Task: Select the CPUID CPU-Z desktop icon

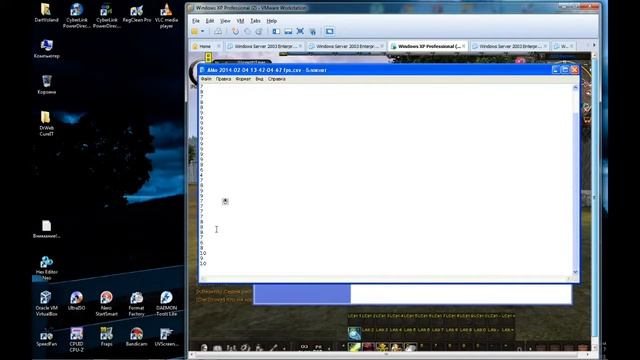Action: pyautogui.click(x=76, y=340)
